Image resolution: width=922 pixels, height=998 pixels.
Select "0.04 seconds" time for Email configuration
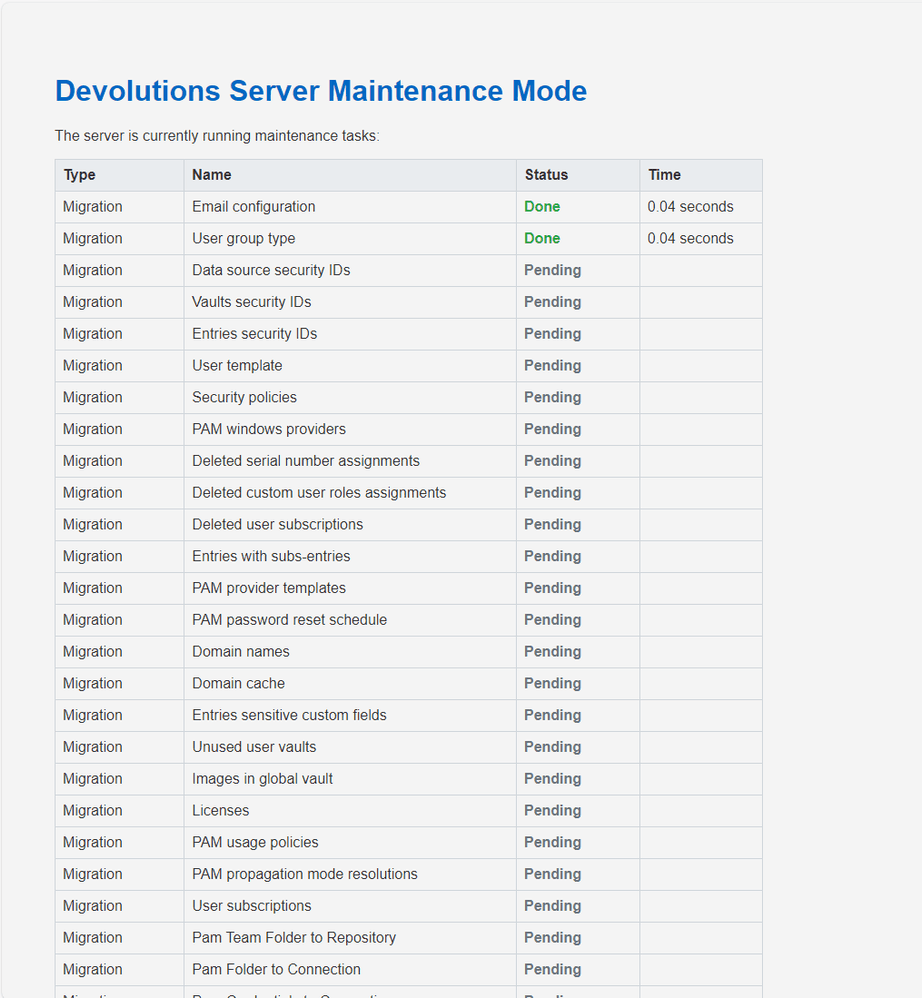click(x=690, y=207)
